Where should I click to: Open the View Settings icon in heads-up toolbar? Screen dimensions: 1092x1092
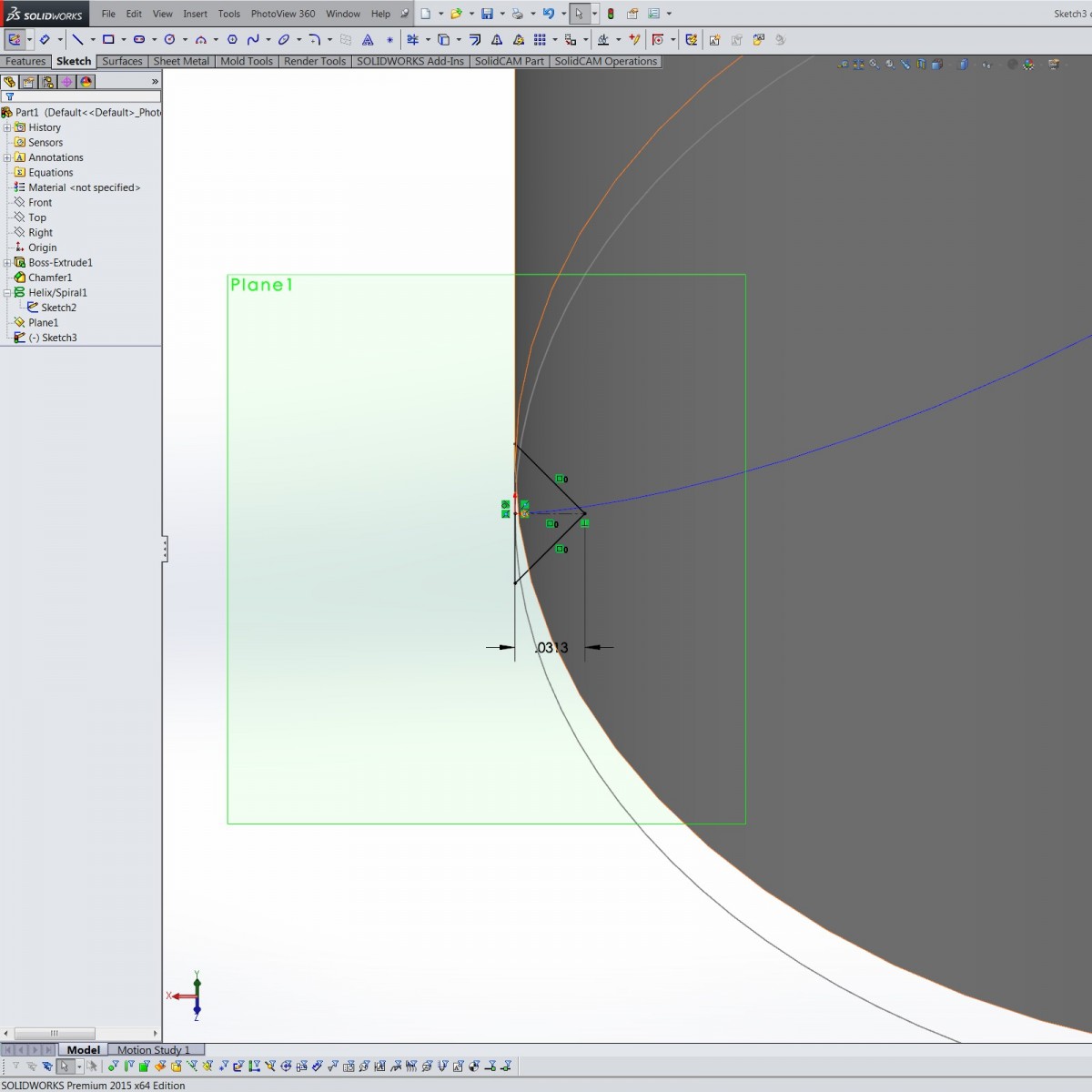point(1054,65)
